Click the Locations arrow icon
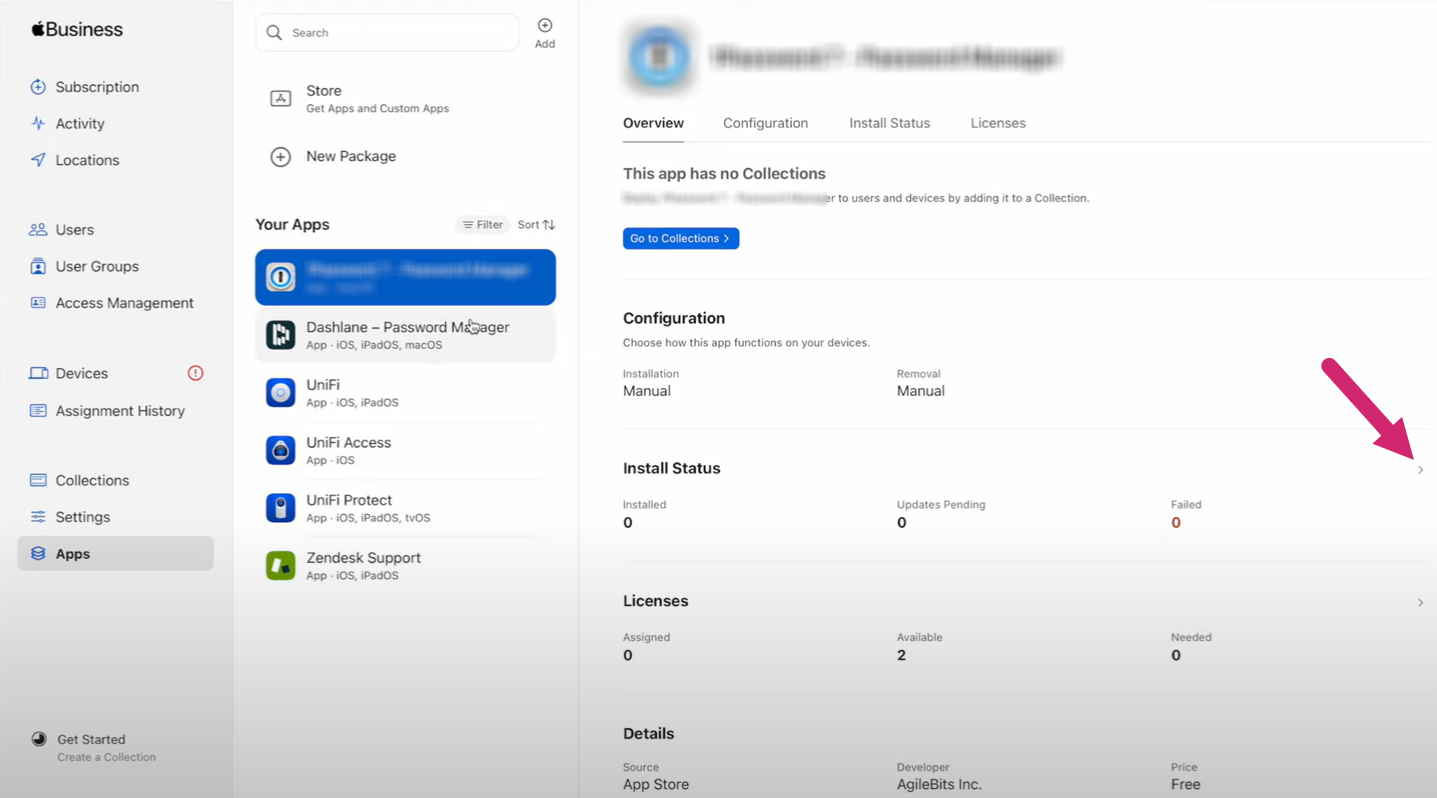This screenshot has width=1437, height=798. point(38,160)
